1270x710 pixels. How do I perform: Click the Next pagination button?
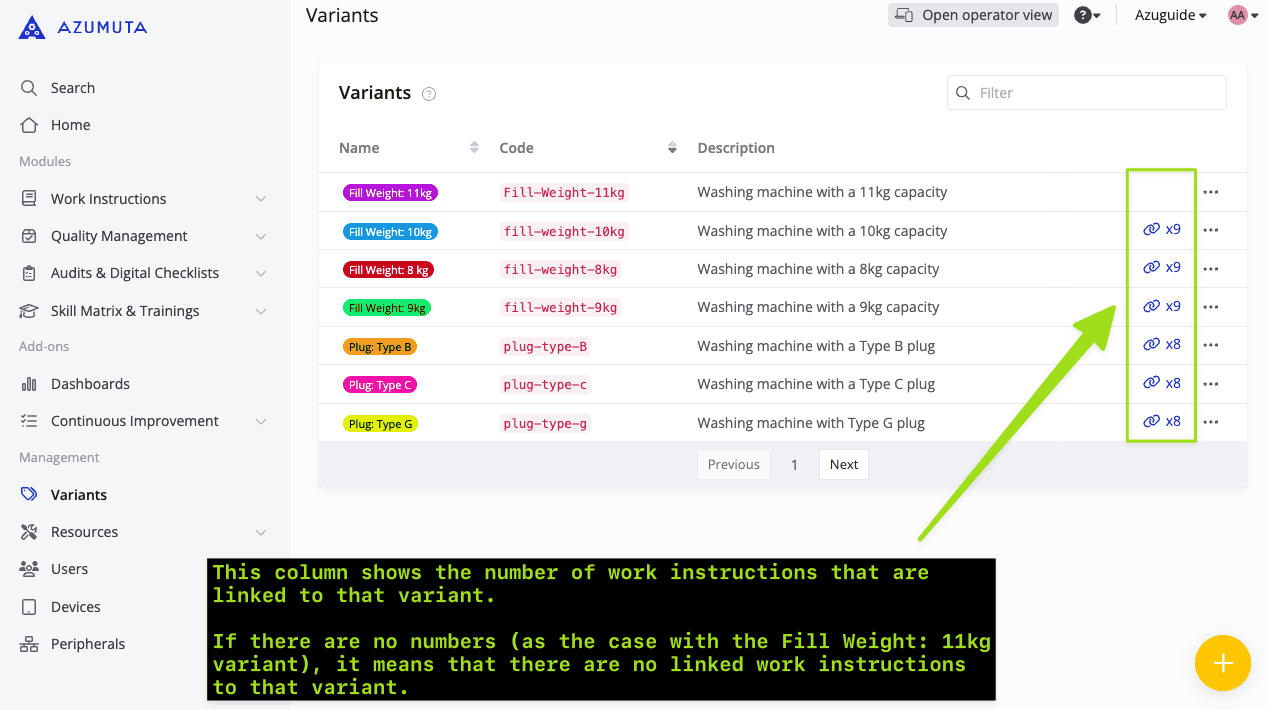[843, 464]
